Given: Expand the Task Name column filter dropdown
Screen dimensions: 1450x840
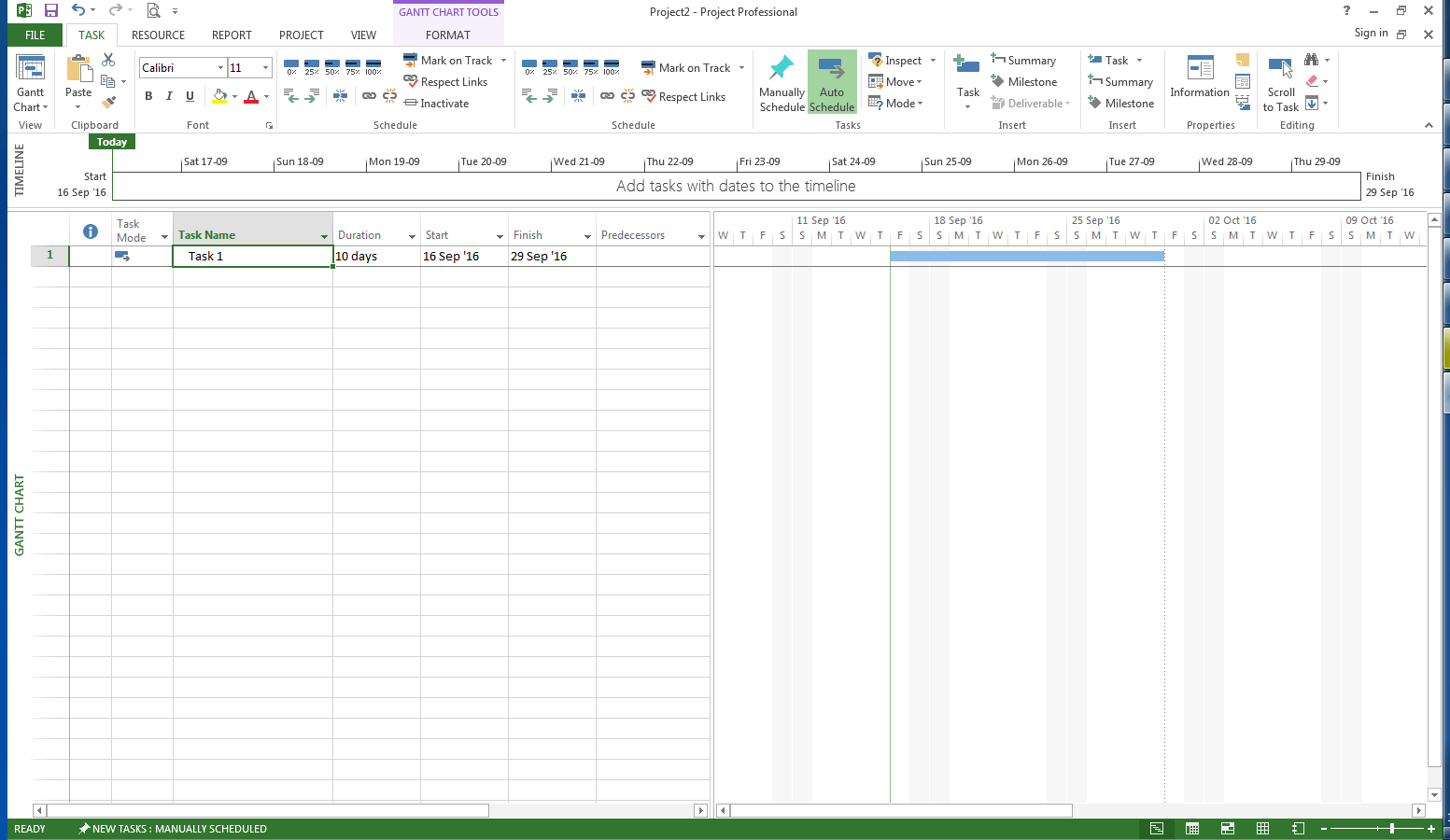Looking at the screenshot, I should (x=324, y=237).
